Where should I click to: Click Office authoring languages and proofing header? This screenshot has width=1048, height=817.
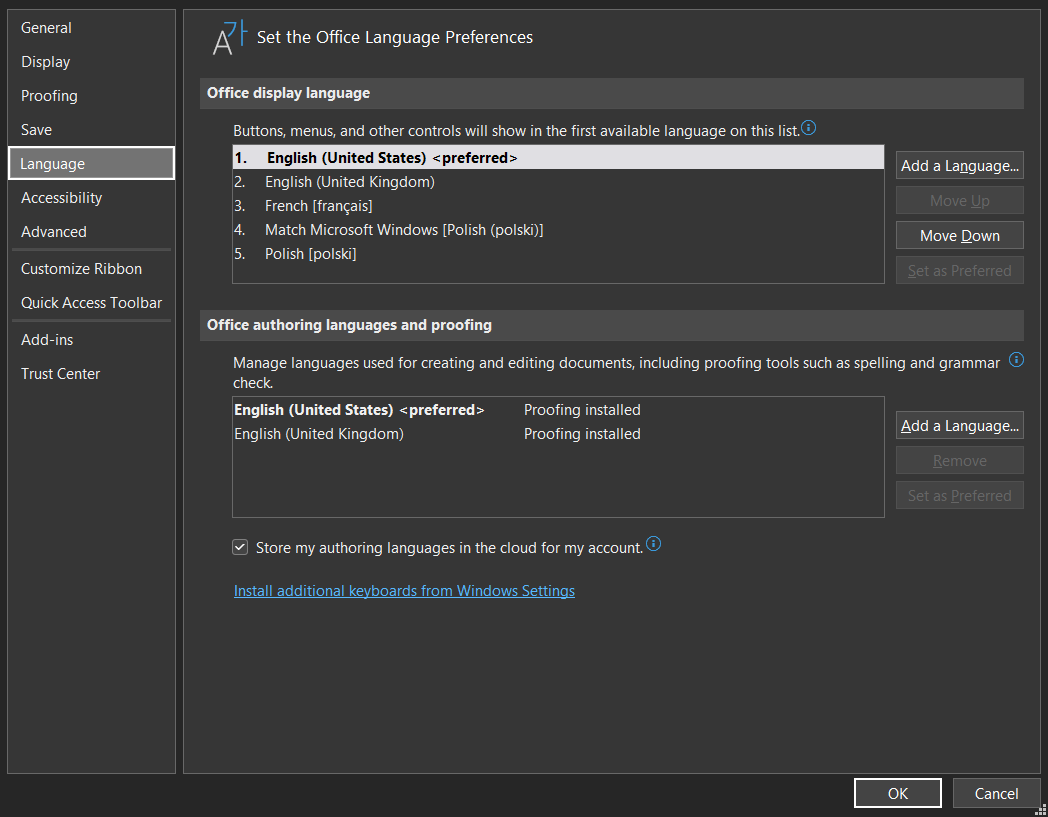pyautogui.click(x=612, y=325)
